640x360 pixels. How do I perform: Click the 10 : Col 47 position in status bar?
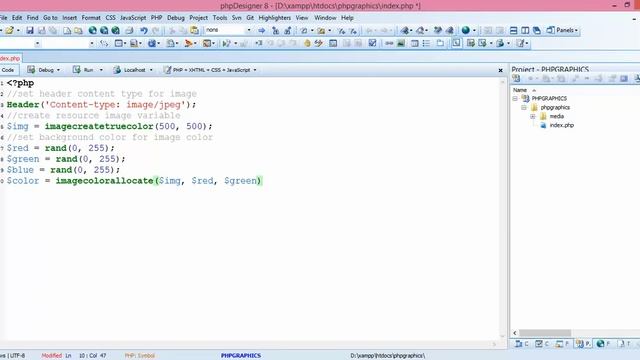point(93,356)
